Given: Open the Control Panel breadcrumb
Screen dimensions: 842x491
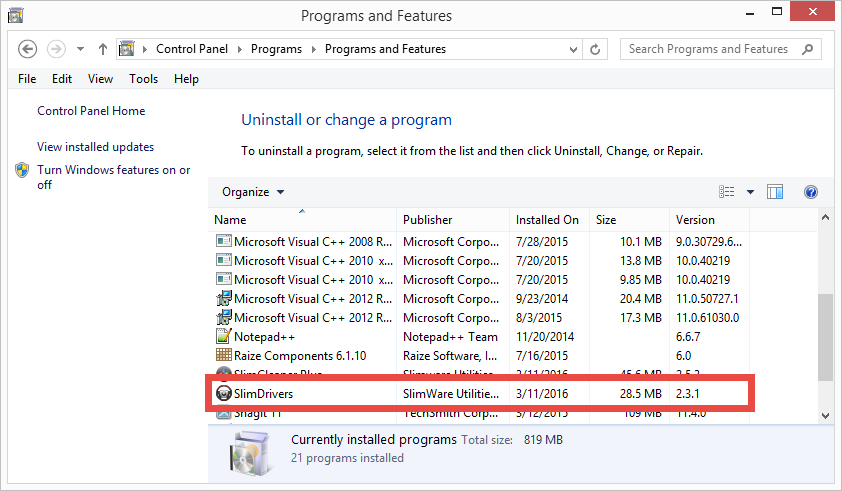Looking at the screenshot, I should coord(192,49).
